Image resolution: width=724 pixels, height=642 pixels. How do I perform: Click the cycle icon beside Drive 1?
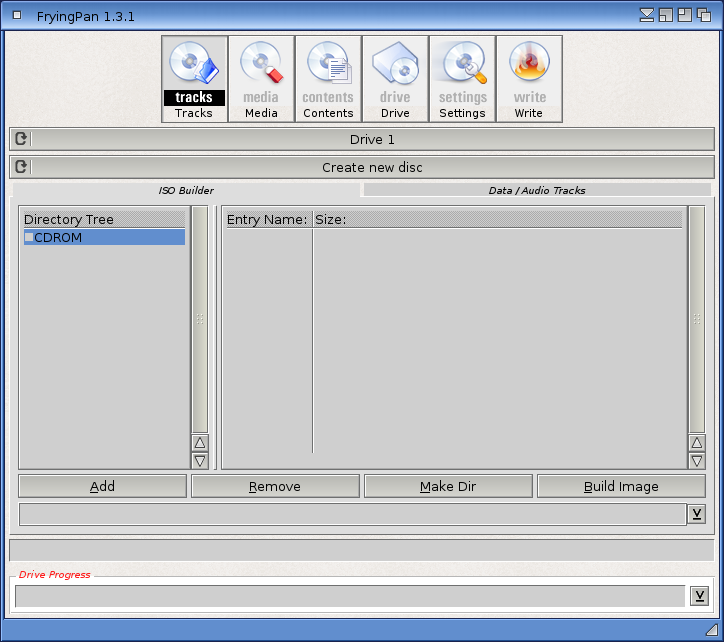click(21, 139)
